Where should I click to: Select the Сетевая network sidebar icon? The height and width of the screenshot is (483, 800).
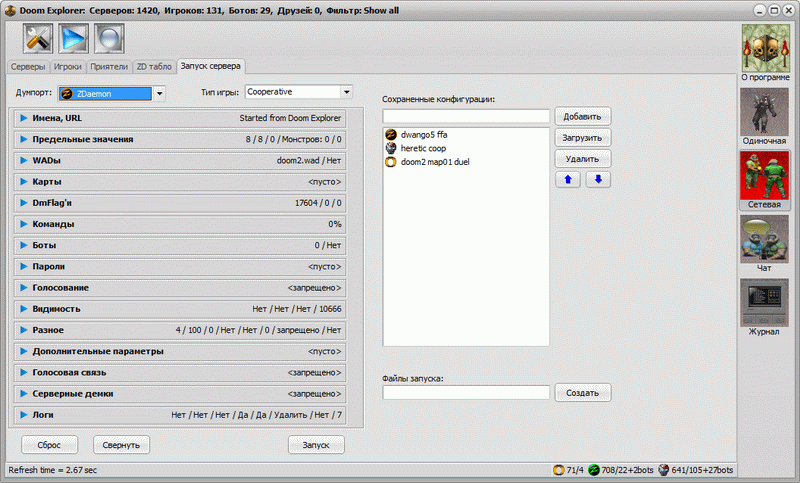coord(764,175)
